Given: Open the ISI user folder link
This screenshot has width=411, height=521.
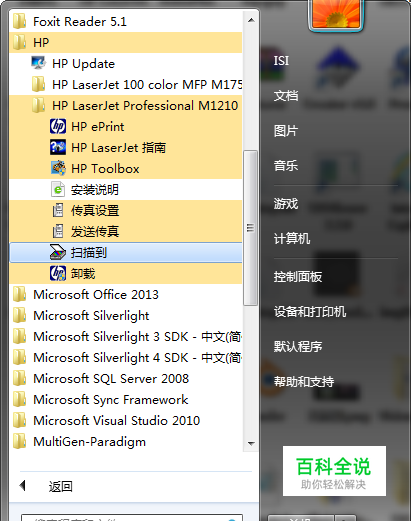Looking at the screenshot, I should tap(281, 61).
